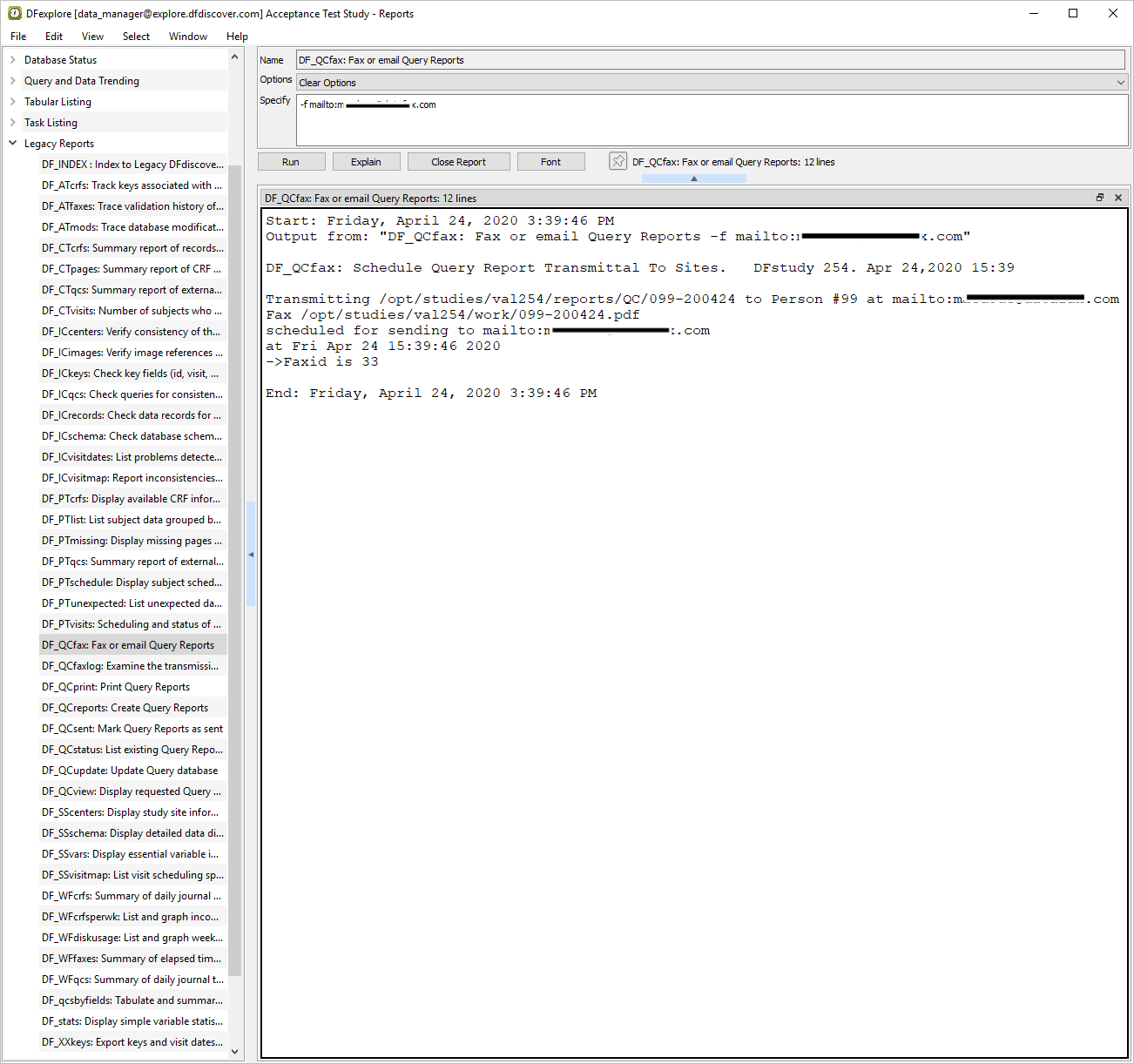Image resolution: width=1134 pixels, height=1064 pixels.
Task: Open the Font button dialog
Action: click(550, 162)
